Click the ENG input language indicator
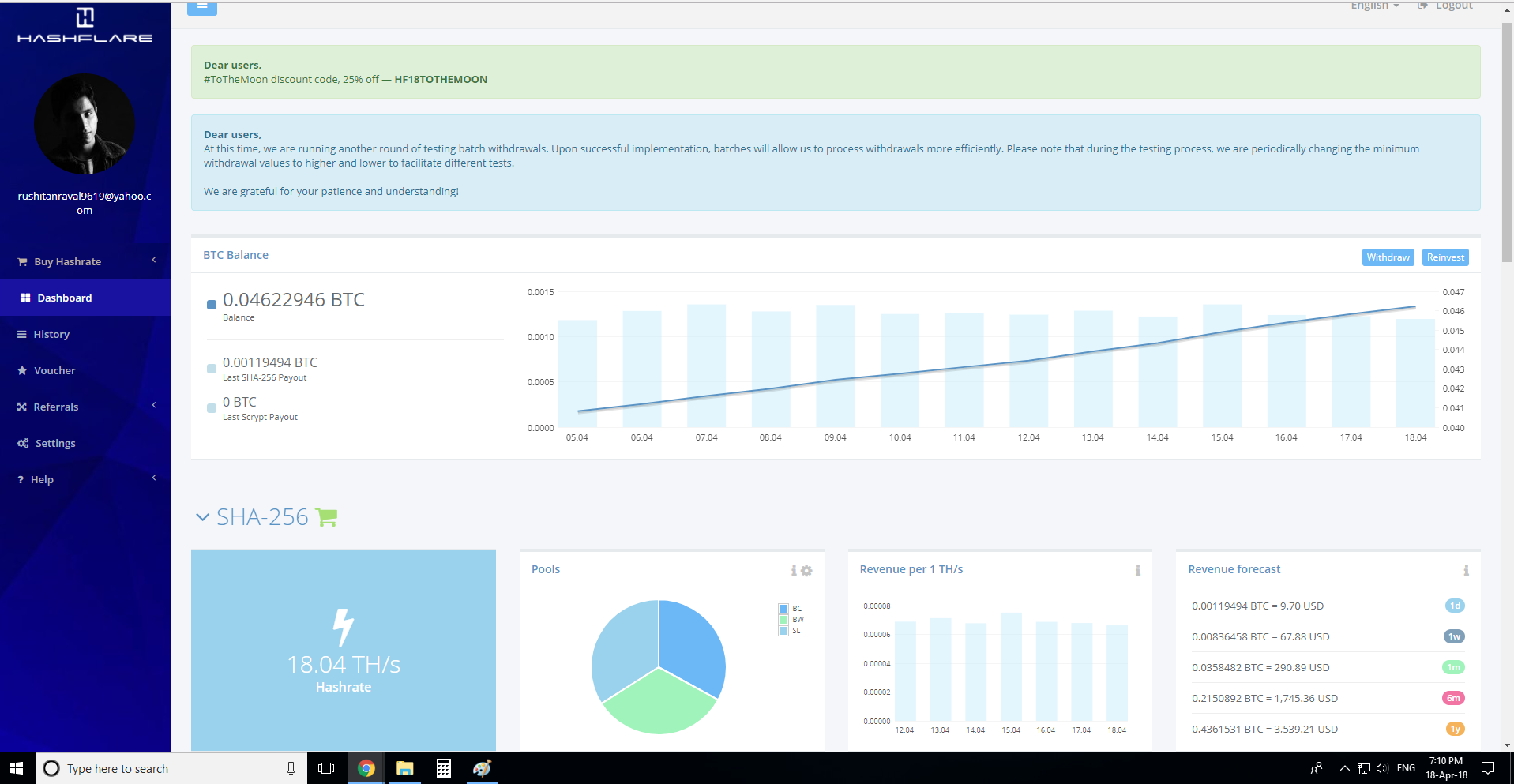The image size is (1514, 784). coord(1406,768)
